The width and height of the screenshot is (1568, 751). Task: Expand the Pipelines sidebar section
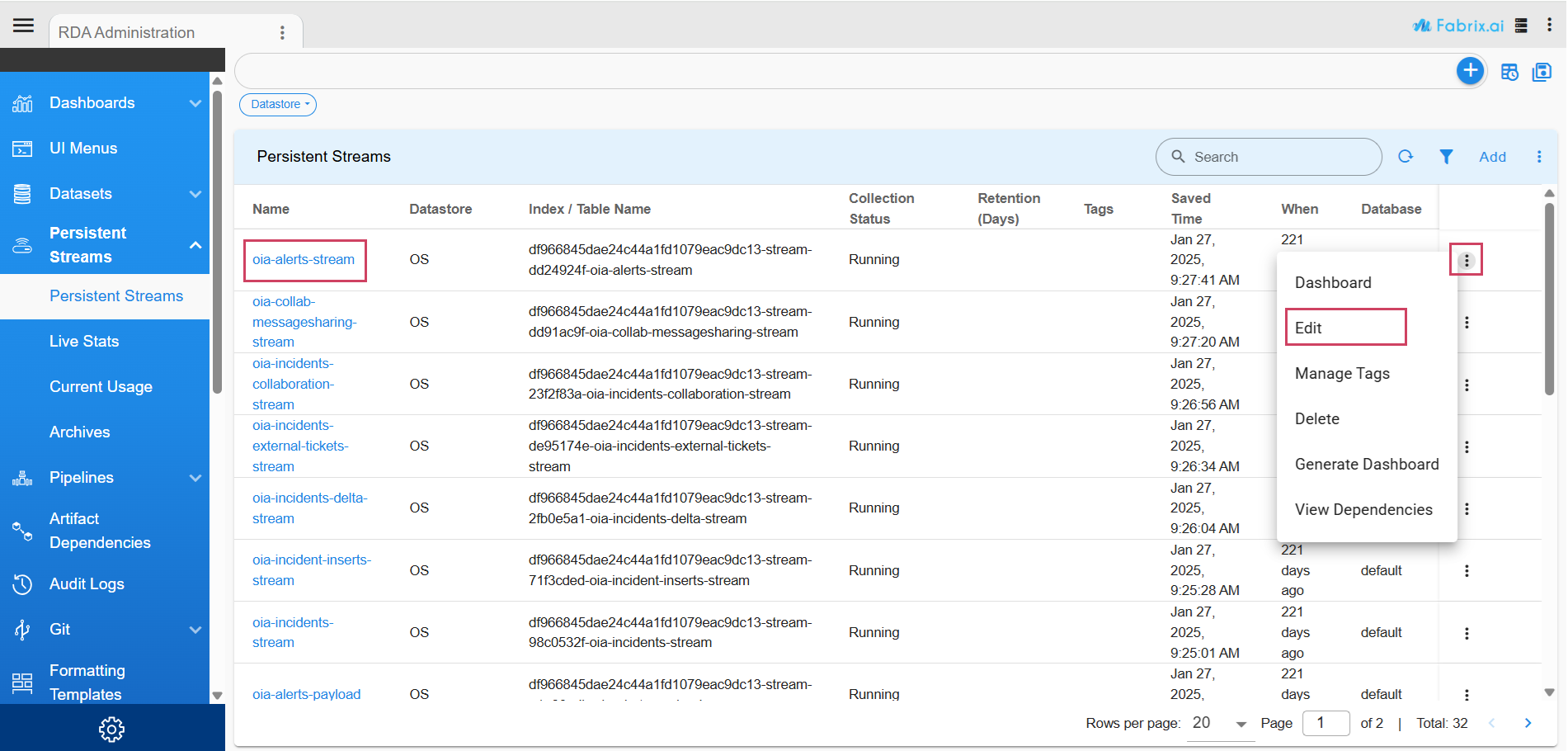click(195, 478)
